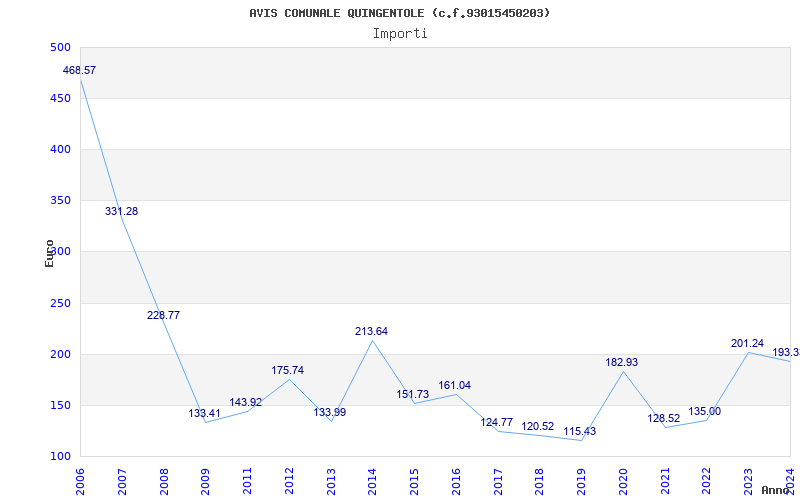This screenshot has height=500, width=800.
Task: Click year 2017 on x-axis
Action: 498,482
